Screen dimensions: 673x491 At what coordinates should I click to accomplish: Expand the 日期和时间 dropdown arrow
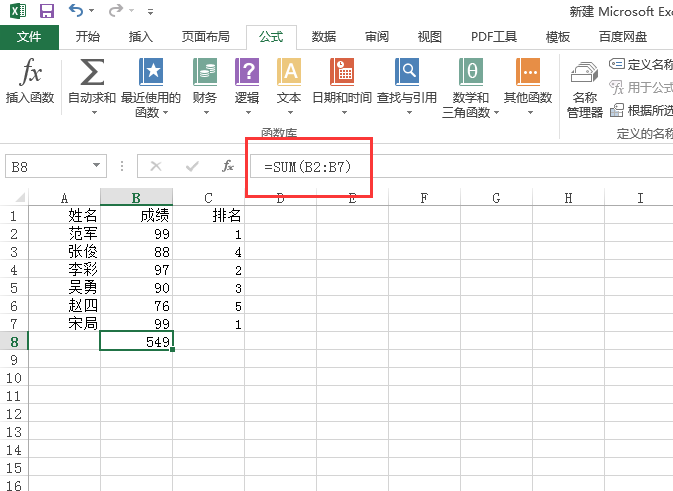(x=344, y=112)
